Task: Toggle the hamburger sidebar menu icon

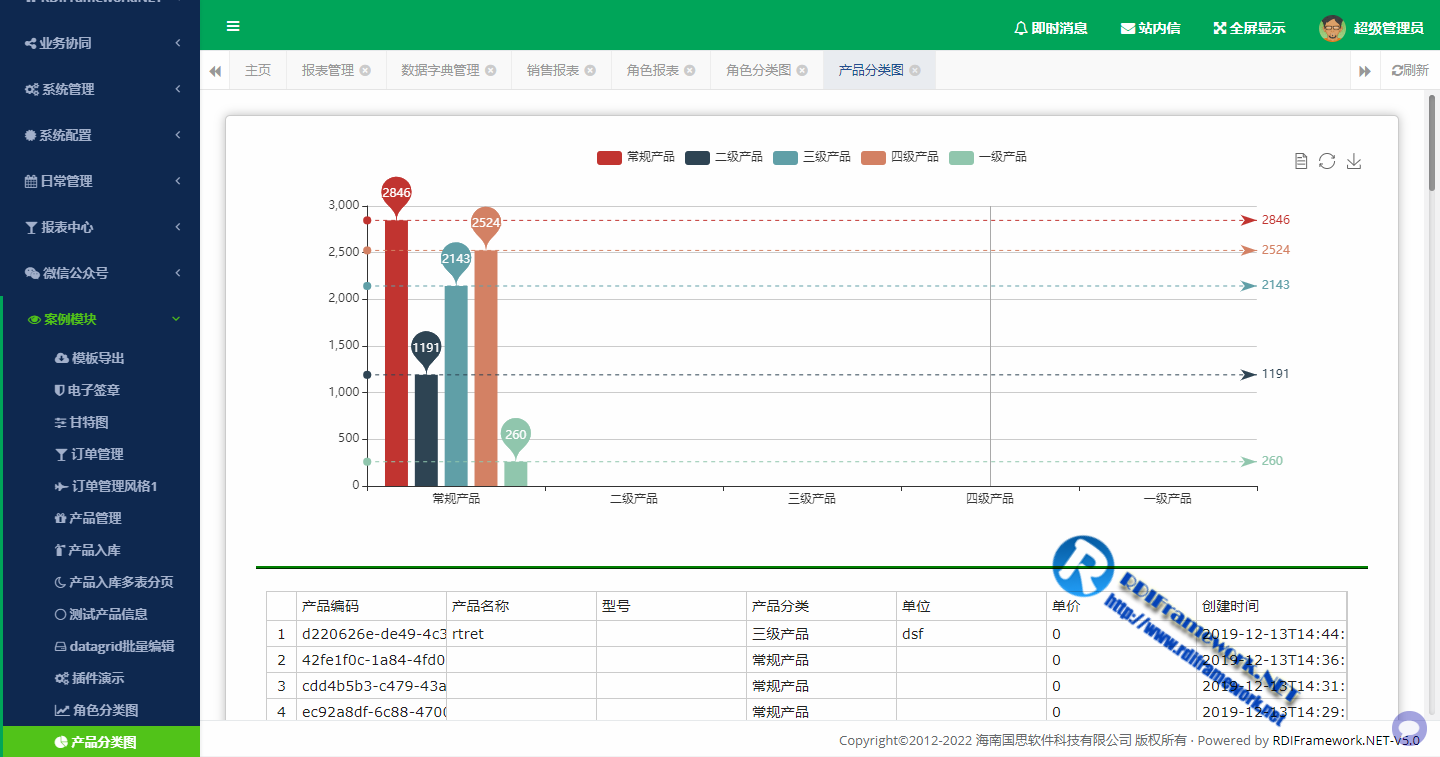Action: pos(233,26)
